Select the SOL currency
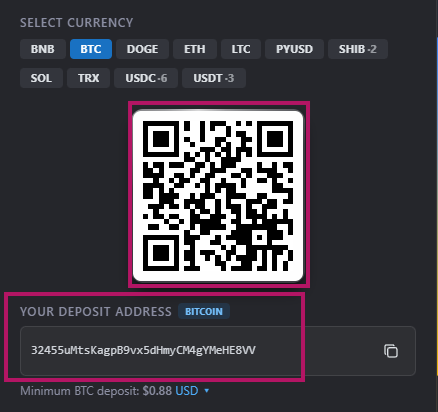The height and width of the screenshot is (412, 438). pyautogui.click(x=41, y=78)
